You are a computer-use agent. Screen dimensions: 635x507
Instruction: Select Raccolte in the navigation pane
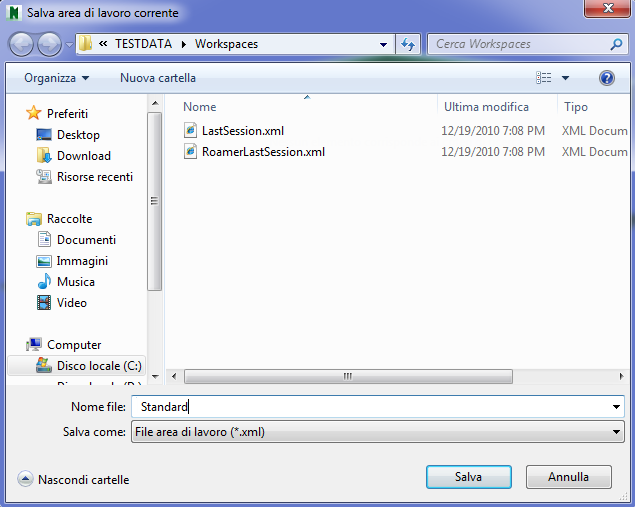70,219
